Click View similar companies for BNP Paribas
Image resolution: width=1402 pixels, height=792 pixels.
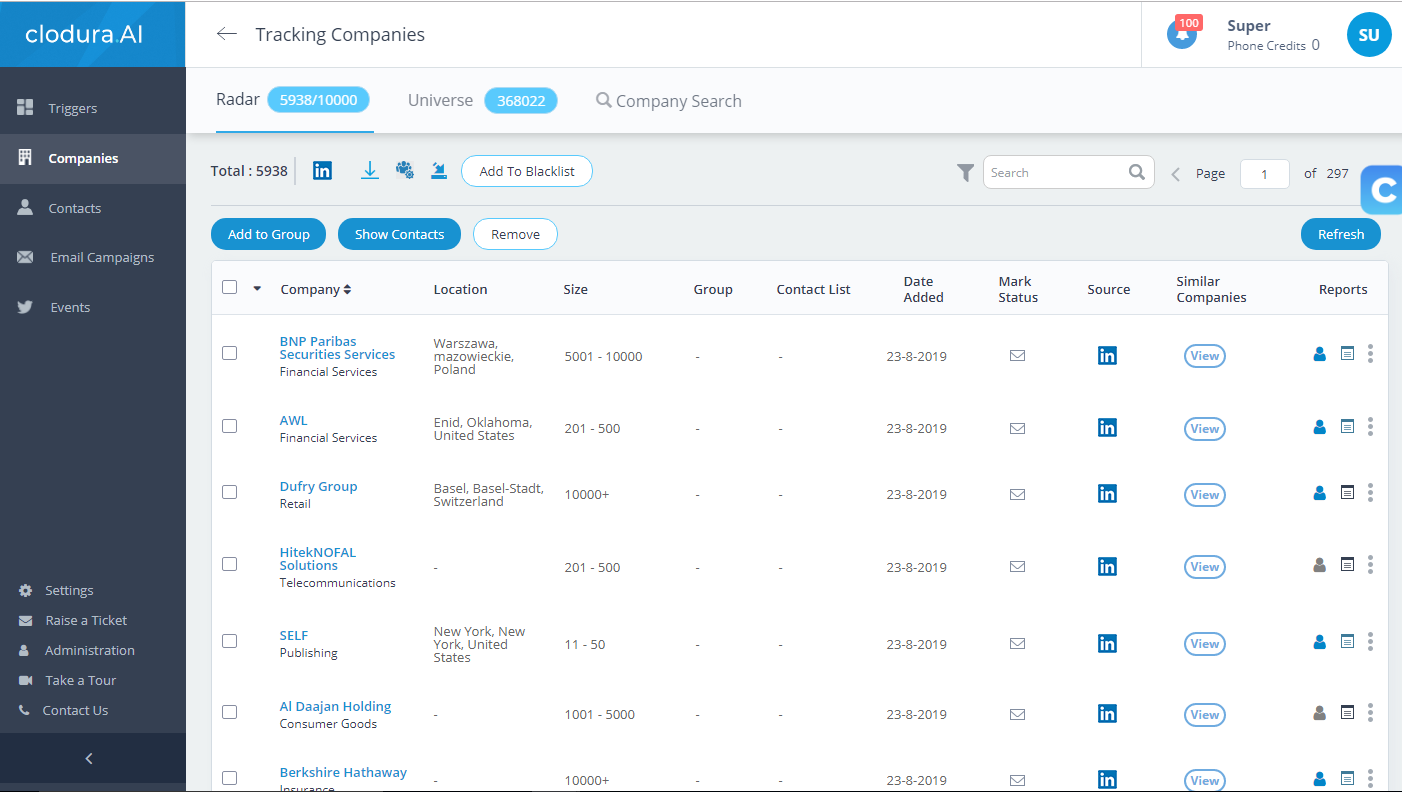(1205, 356)
